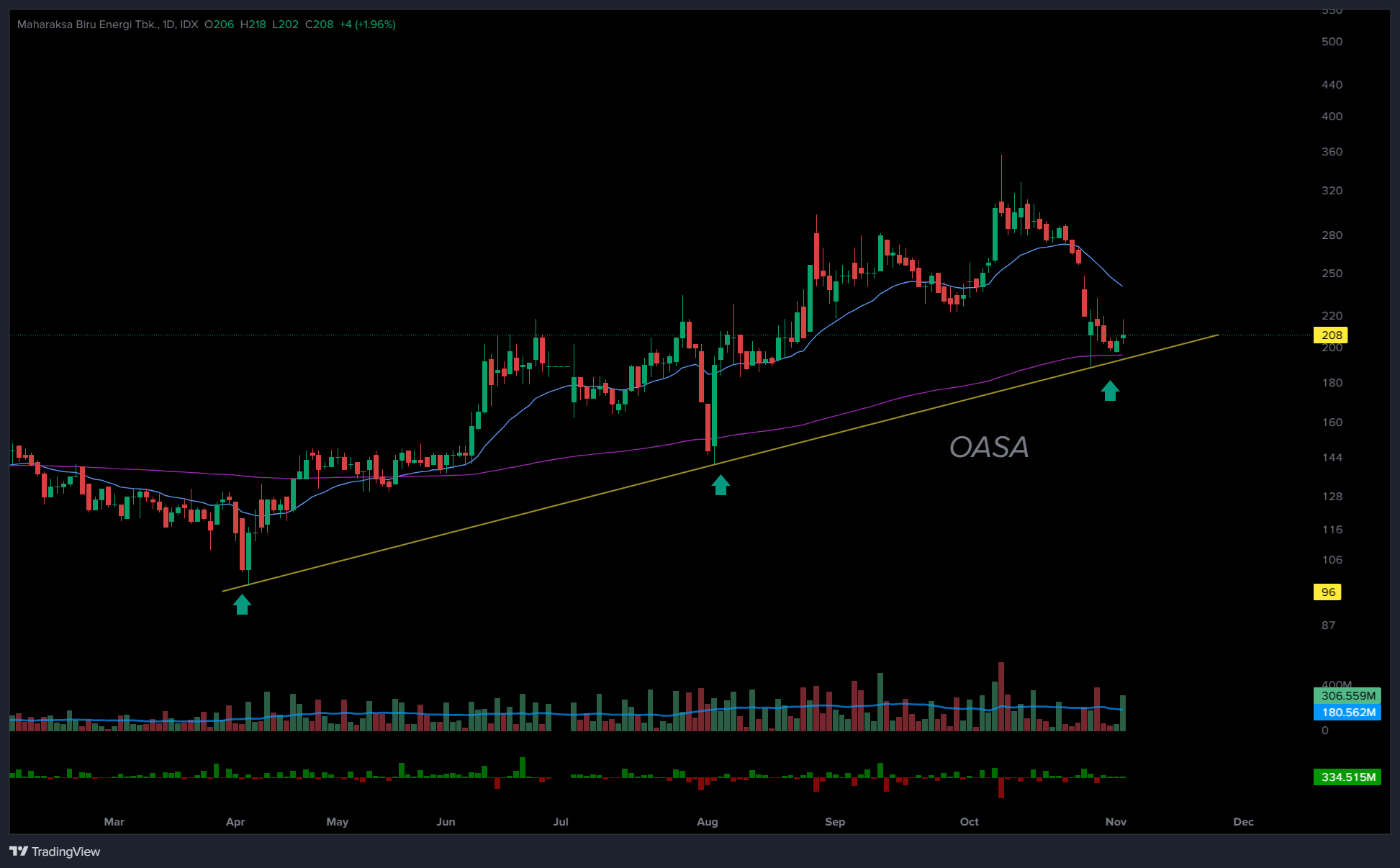Image resolution: width=1400 pixels, height=868 pixels.
Task: Click the green arrow below August low
Action: click(721, 485)
